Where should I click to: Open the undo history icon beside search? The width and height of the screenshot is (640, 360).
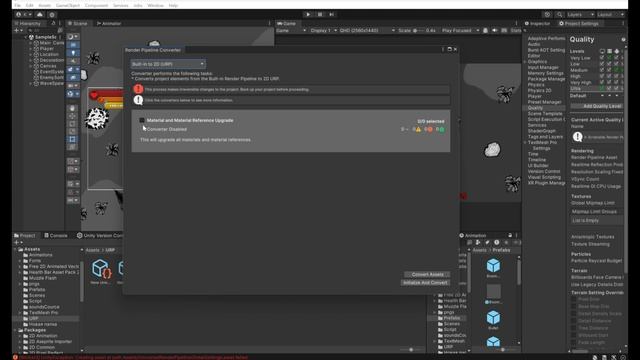coord(547,14)
